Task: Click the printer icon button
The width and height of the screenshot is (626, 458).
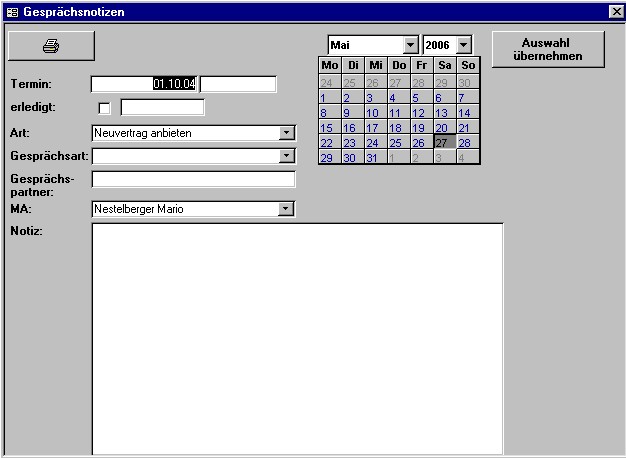Action: coord(51,46)
